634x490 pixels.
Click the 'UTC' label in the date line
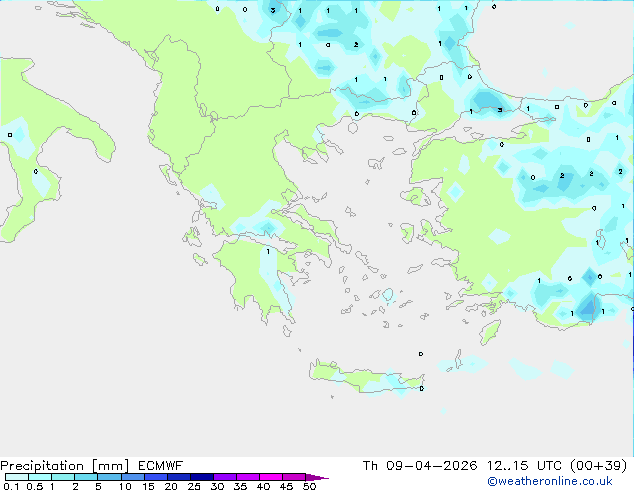pyautogui.click(x=549, y=466)
